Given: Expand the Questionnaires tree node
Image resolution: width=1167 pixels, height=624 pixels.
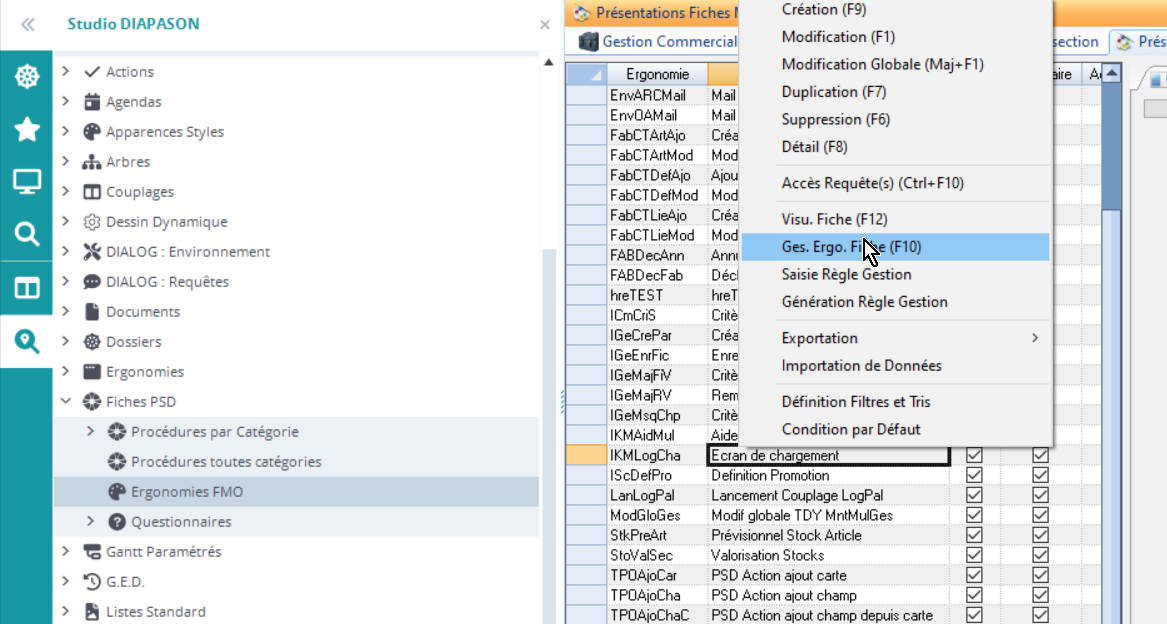Looking at the screenshot, I should point(91,522).
